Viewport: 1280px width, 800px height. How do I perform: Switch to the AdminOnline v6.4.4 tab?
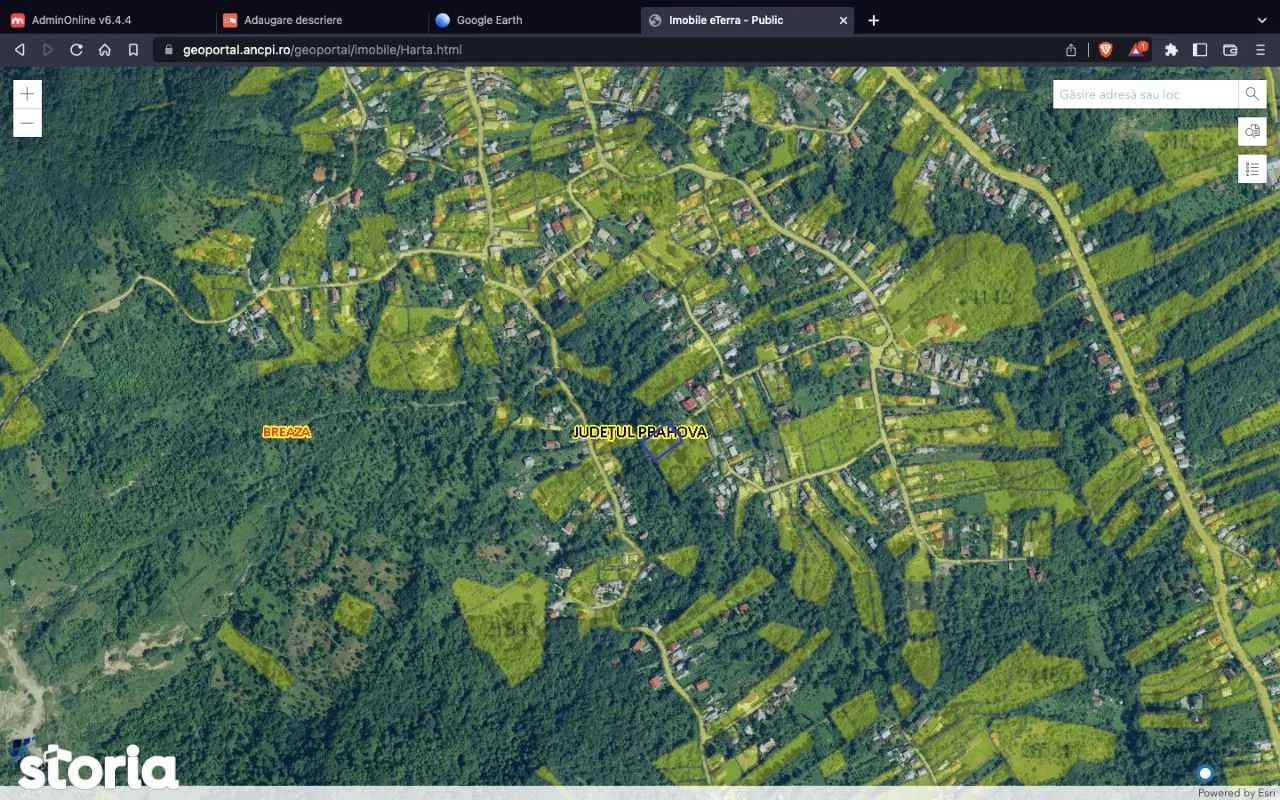(x=81, y=20)
